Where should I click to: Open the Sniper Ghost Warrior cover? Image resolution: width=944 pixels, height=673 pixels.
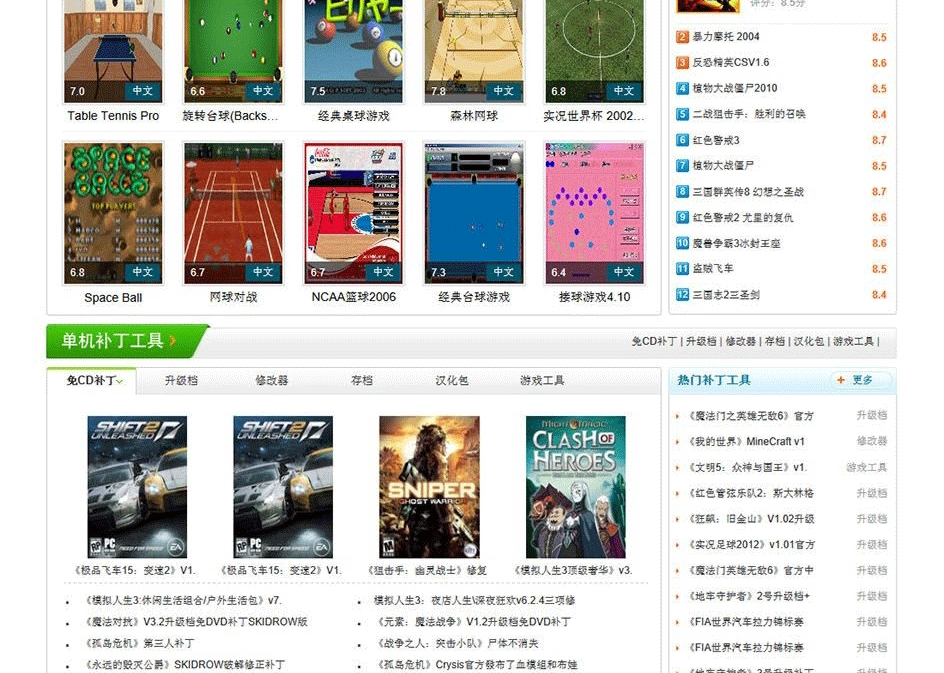tap(429, 487)
